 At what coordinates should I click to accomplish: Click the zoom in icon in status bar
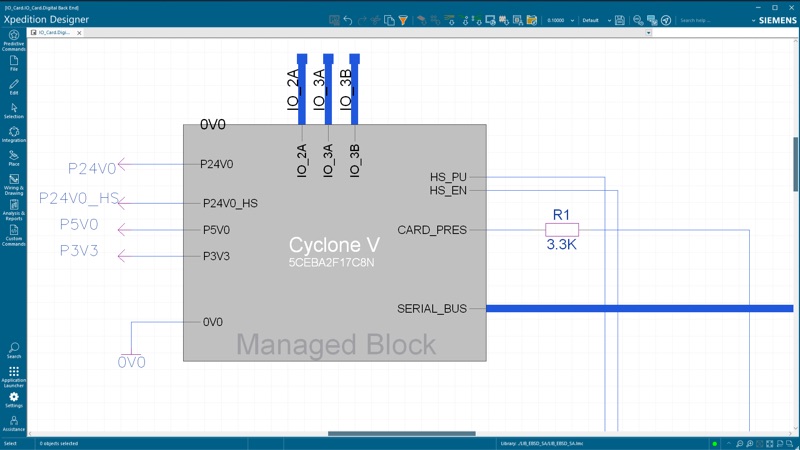pyautogui.click(x=749, y=444)
